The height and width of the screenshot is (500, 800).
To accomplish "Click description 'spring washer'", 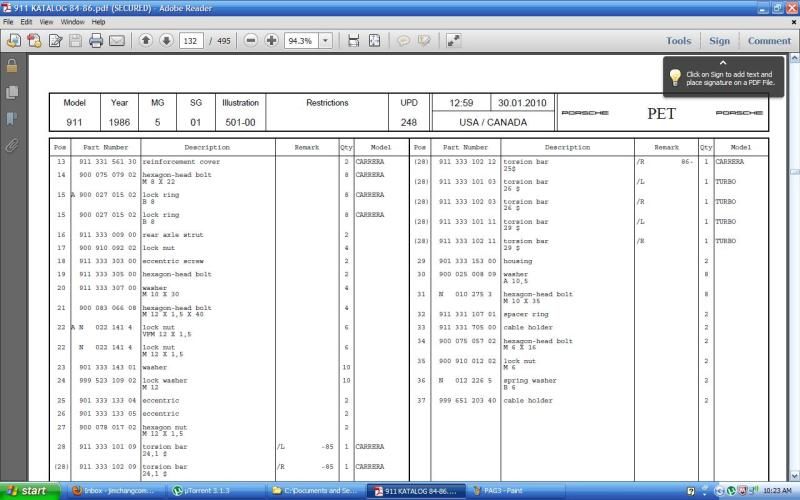I will tap(530, 381).
